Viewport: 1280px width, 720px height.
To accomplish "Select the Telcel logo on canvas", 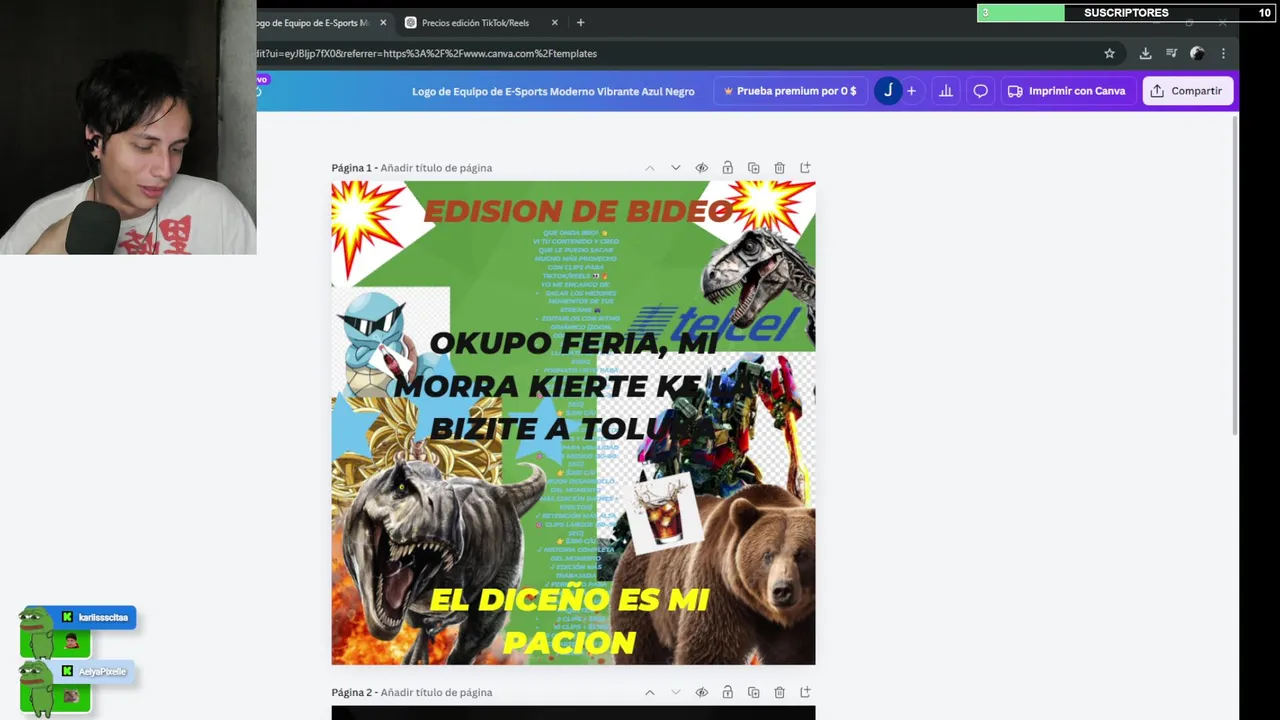I will 715,325.
